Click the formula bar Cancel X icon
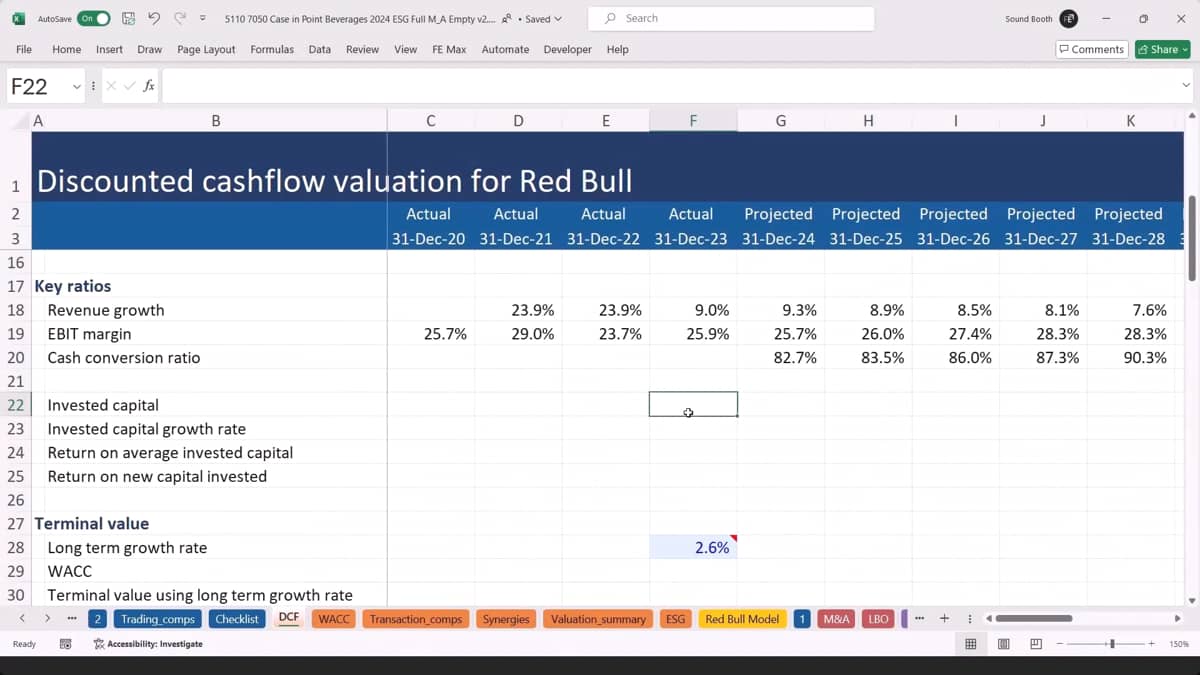Image resolution: width=1200 pixels, height=675 pixels. [111, 86]
